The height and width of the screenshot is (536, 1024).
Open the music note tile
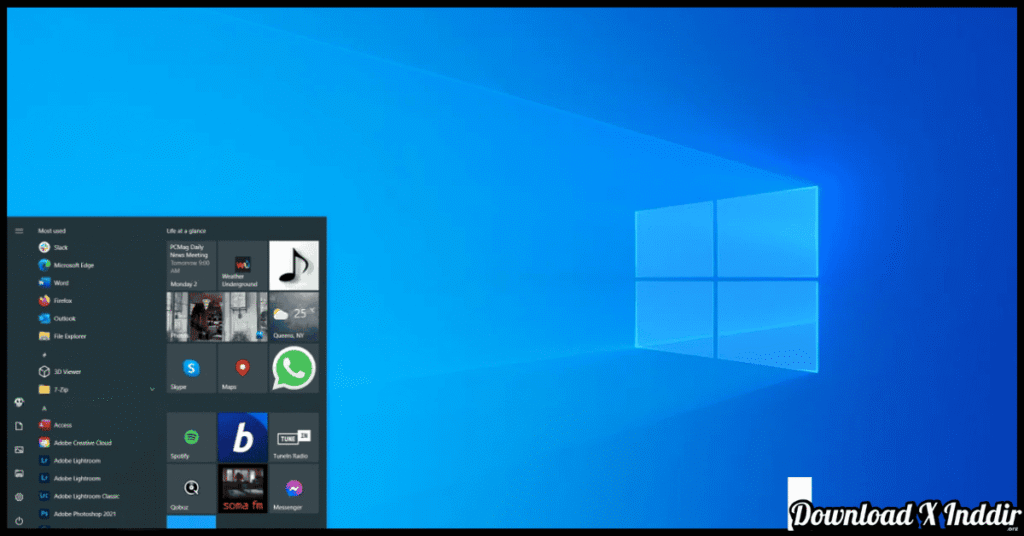click(294, 266)
